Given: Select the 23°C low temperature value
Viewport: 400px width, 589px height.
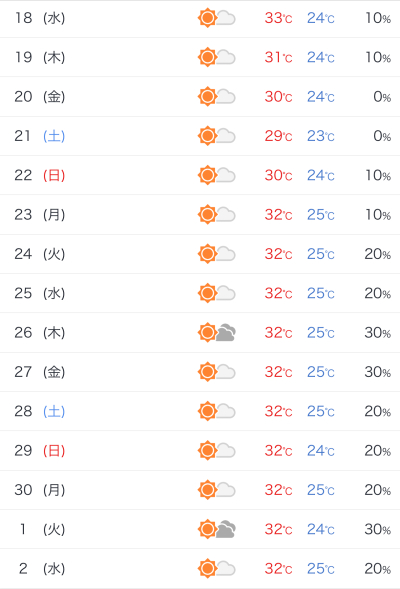Looking at the screenshot, I should point(321,136).
